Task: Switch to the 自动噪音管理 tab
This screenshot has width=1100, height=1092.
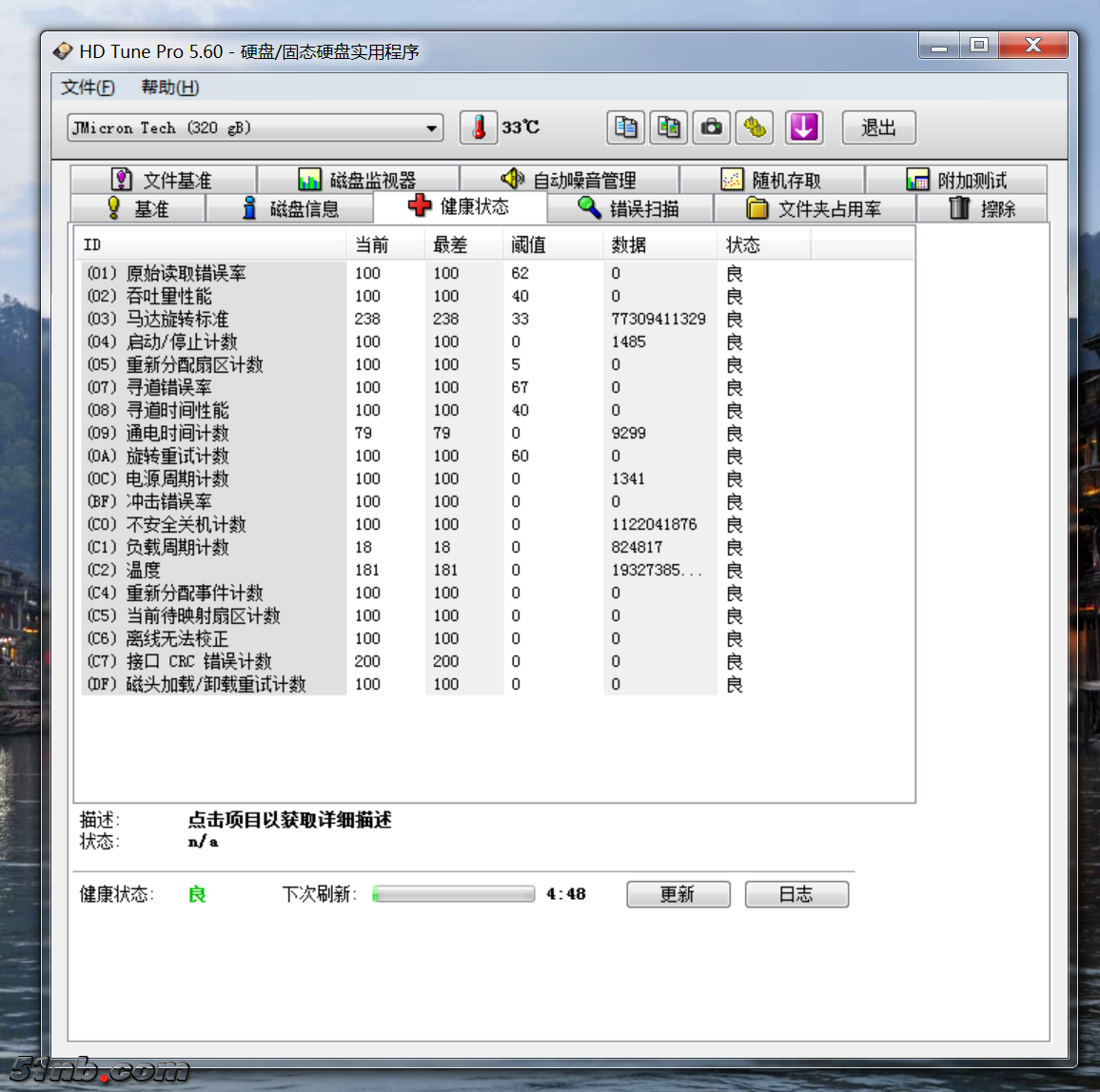Action: click(569, 180)
